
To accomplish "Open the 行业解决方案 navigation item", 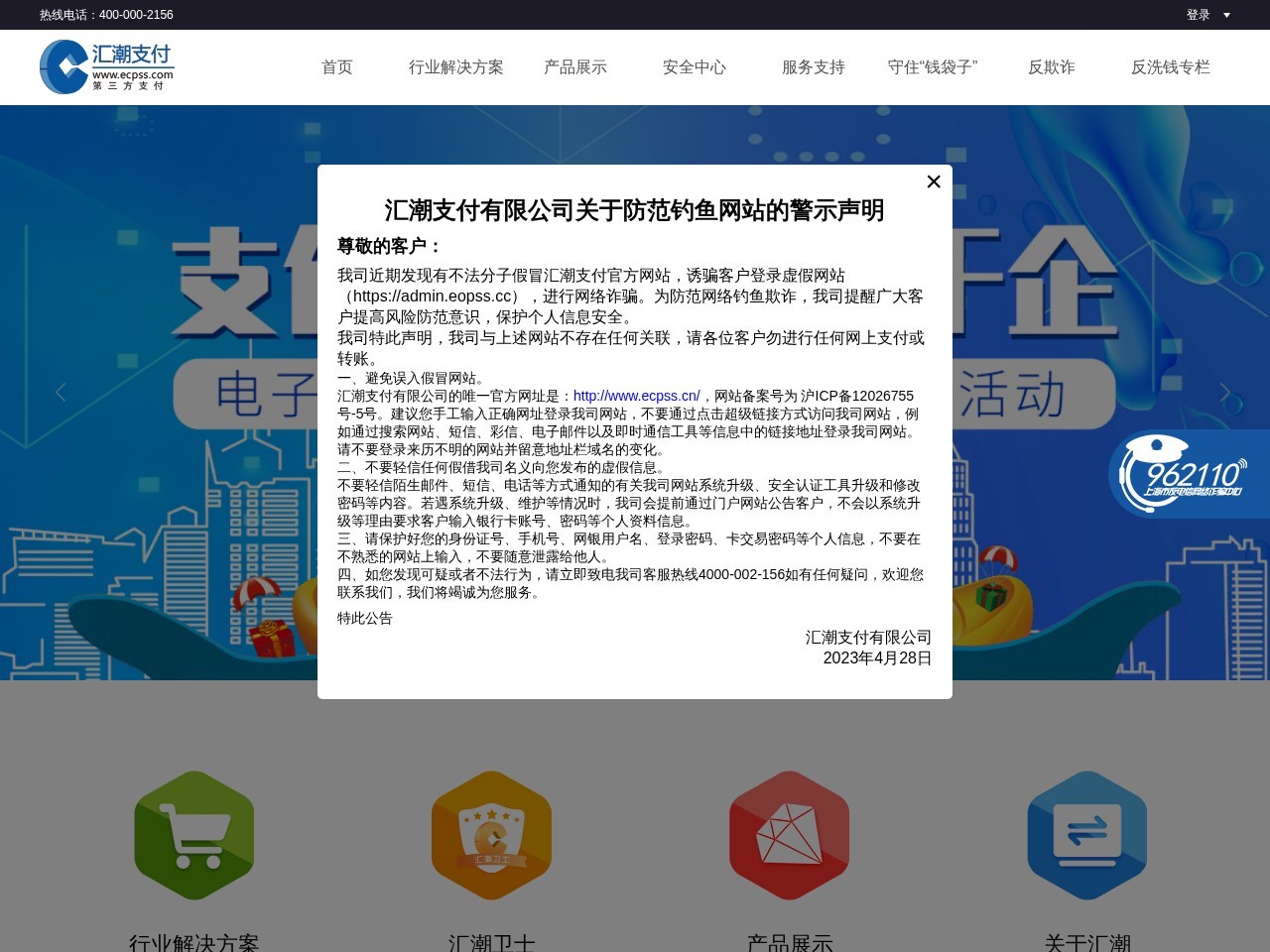I will click(x=456, y=67).
